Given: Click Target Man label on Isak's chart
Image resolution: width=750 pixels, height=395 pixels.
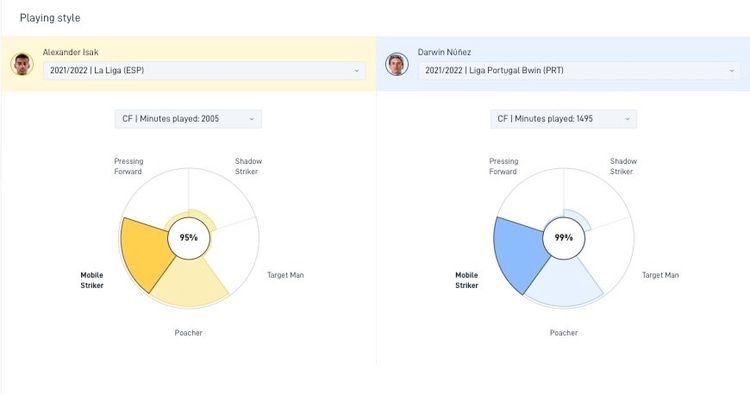Looking at the screenshot, I should 285,275.
